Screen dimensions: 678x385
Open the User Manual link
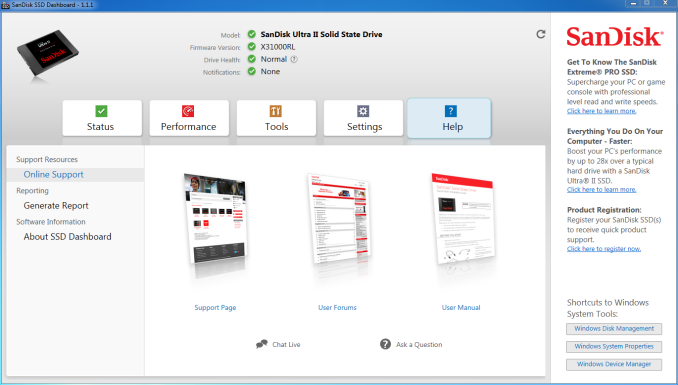461,308
